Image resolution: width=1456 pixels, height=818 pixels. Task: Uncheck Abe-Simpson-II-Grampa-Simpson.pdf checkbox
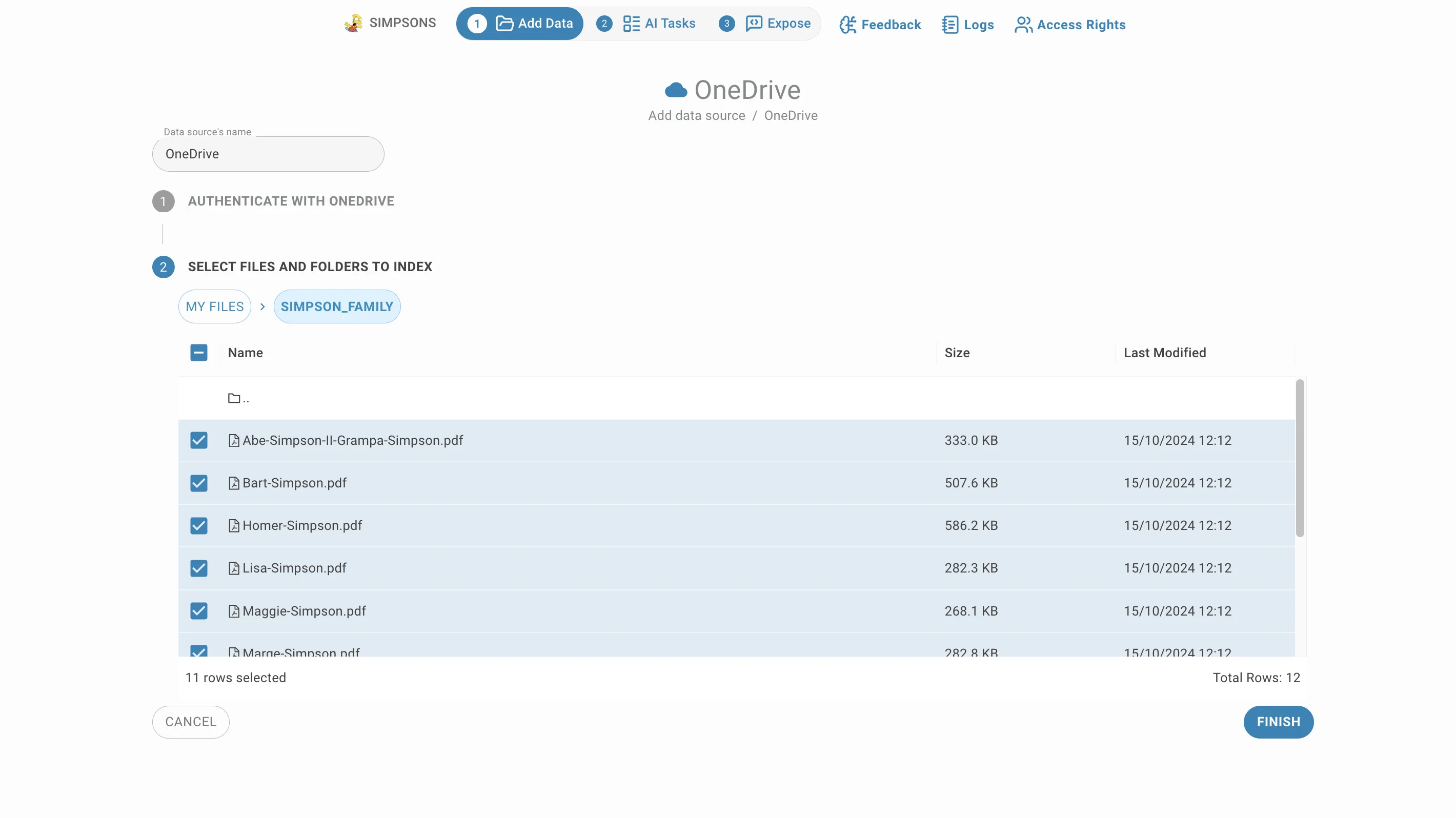coord(199,441)
